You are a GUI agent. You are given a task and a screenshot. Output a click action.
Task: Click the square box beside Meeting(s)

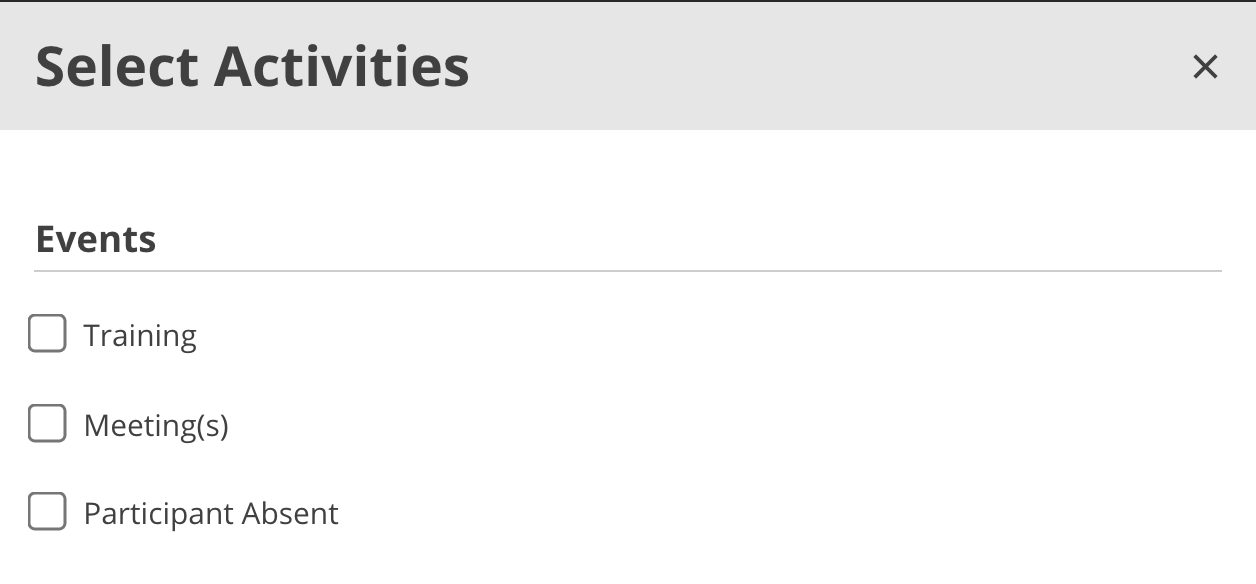(47, 424)
